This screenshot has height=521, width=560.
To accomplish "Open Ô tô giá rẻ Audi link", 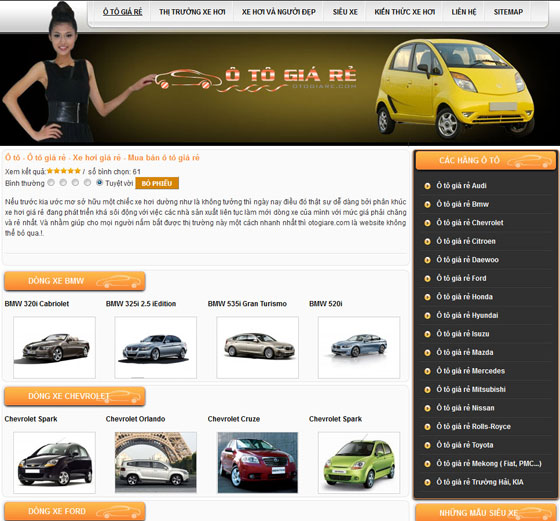I will (x=461, y=186).
